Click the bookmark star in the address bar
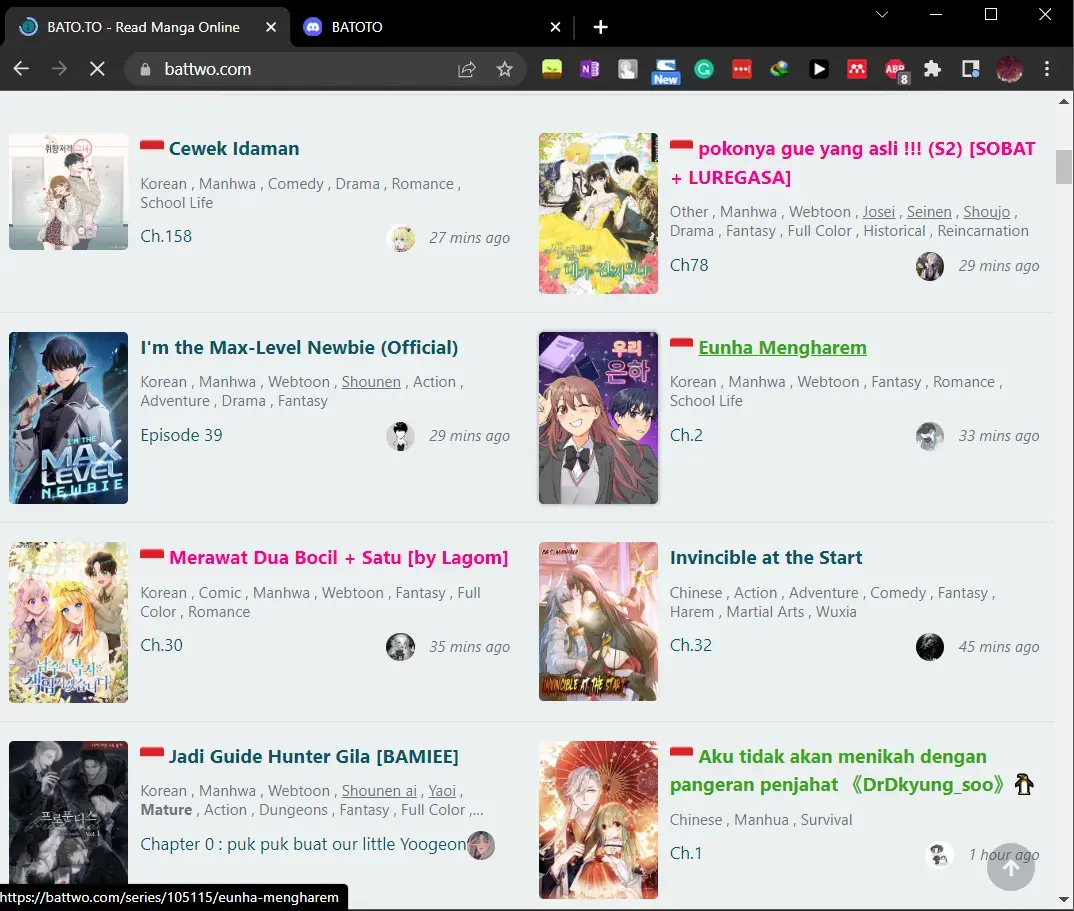The image size is (1074, 911). (505, 69)
